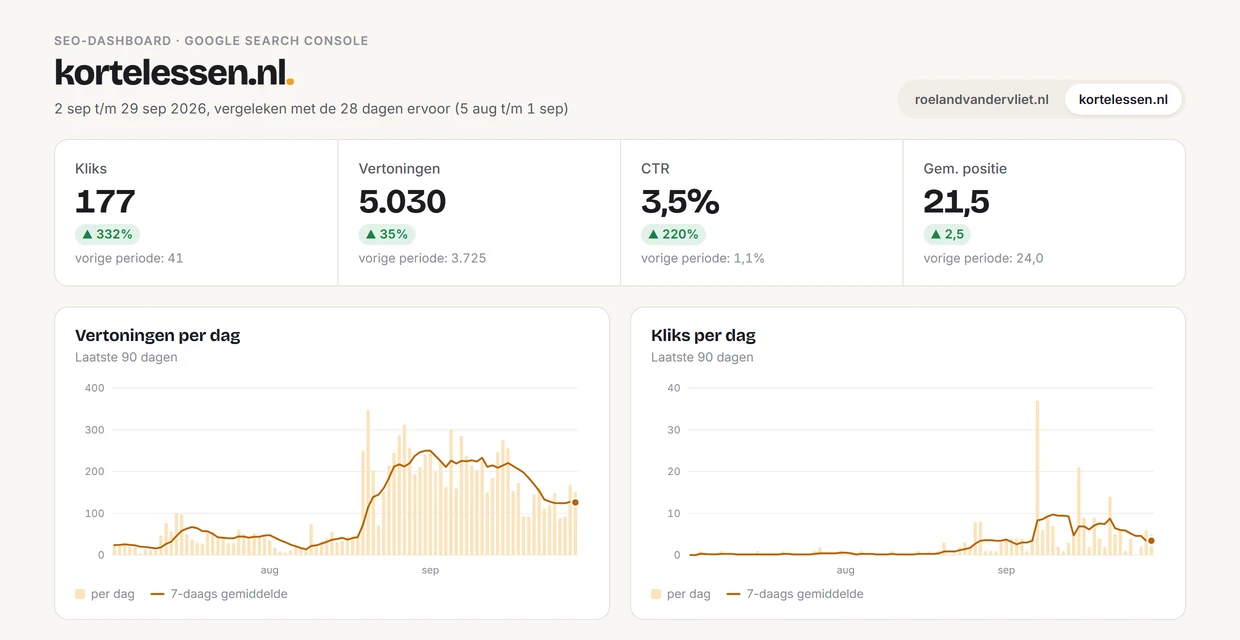Click 'per dag' legend swatch in Kliks chart
The image size is (1240, 640).
656,594
